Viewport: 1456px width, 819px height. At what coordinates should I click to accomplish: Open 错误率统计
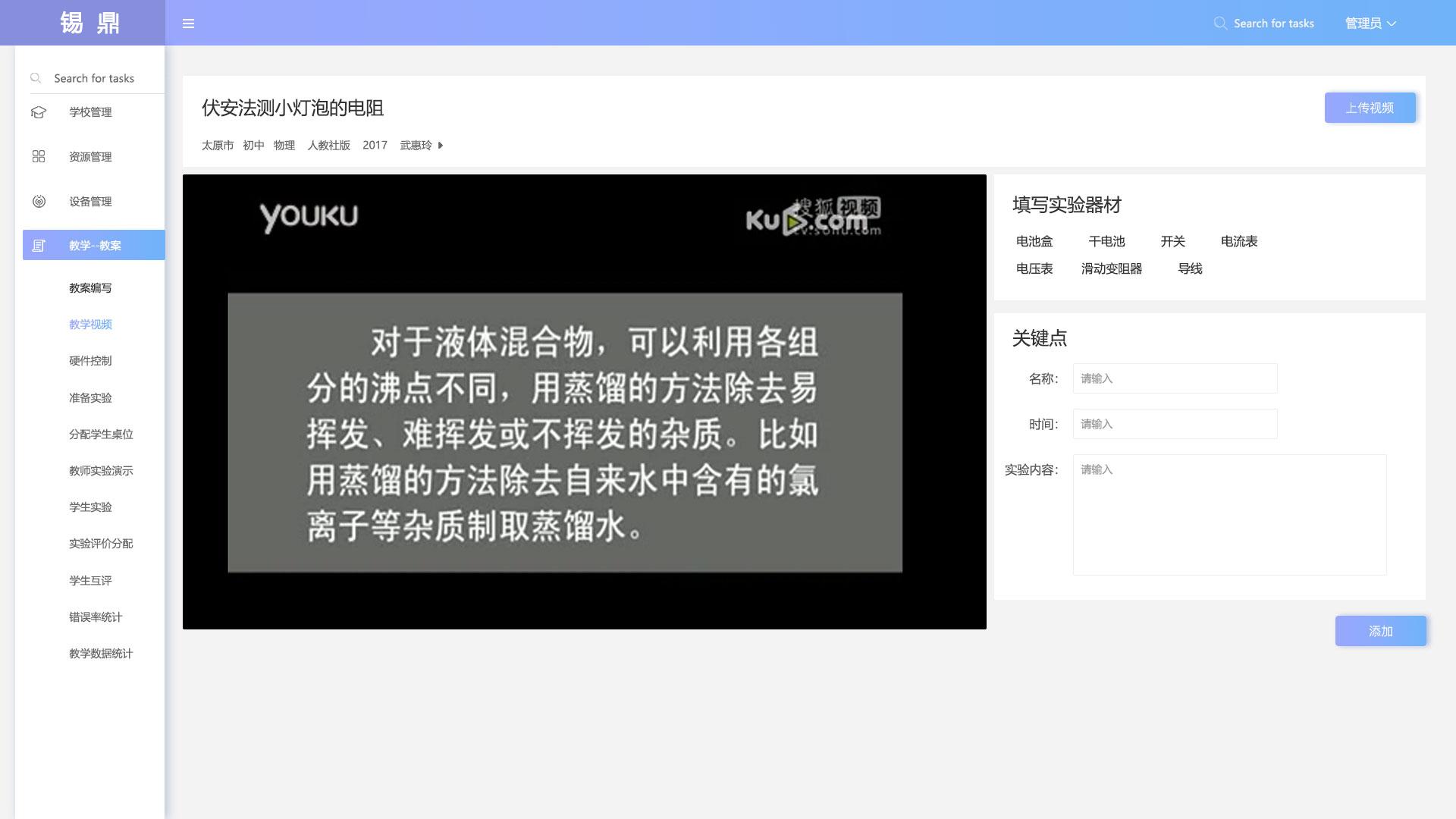pyautogui.click(x=96, y=617)
